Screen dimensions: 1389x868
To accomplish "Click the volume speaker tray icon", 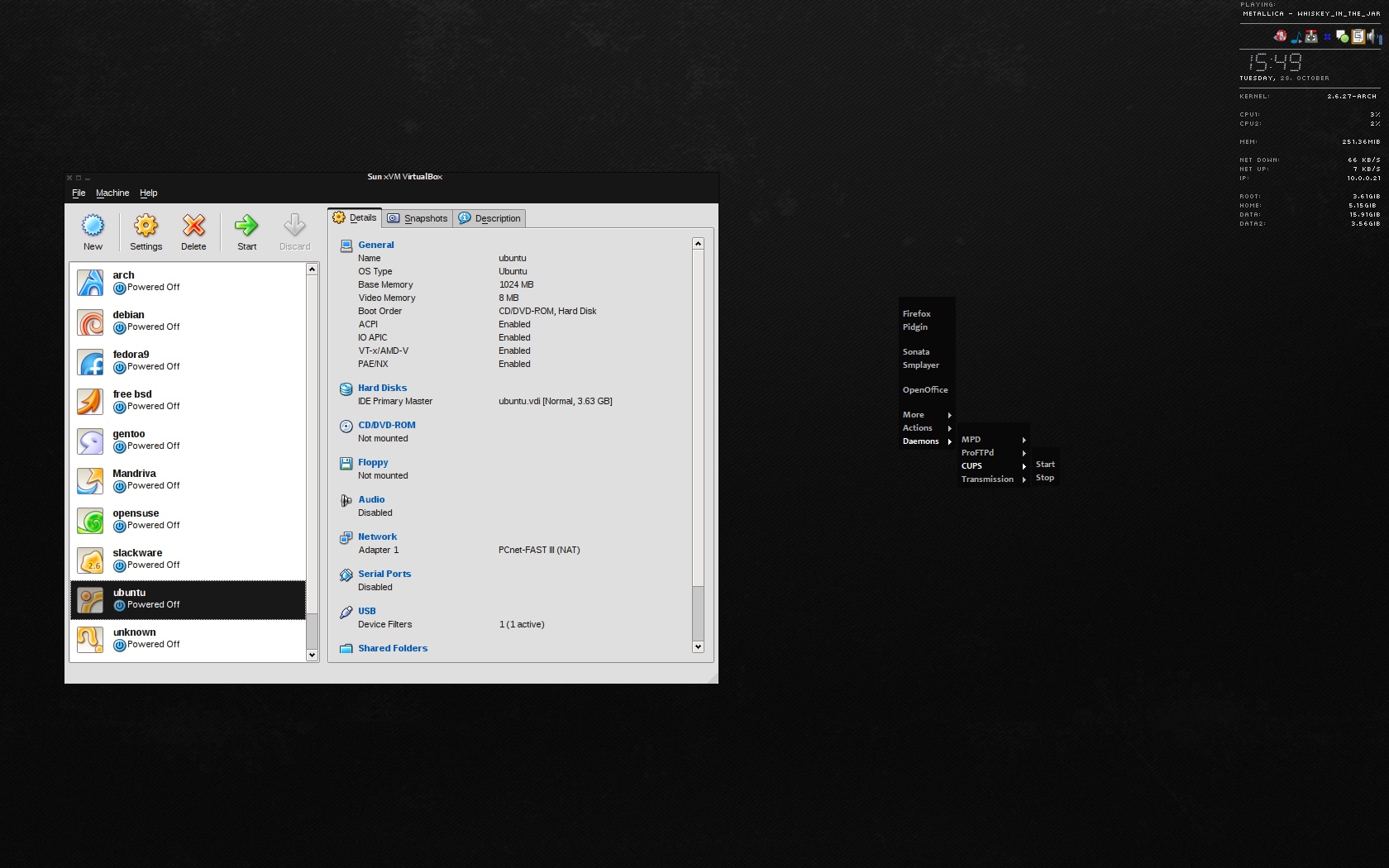I will click(x=1372, y=36).
